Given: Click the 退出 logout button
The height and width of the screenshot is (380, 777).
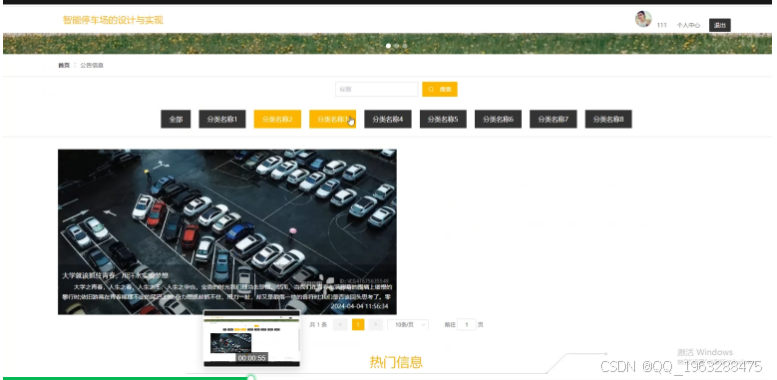Looking at the screenshot, I should (720, 25).
